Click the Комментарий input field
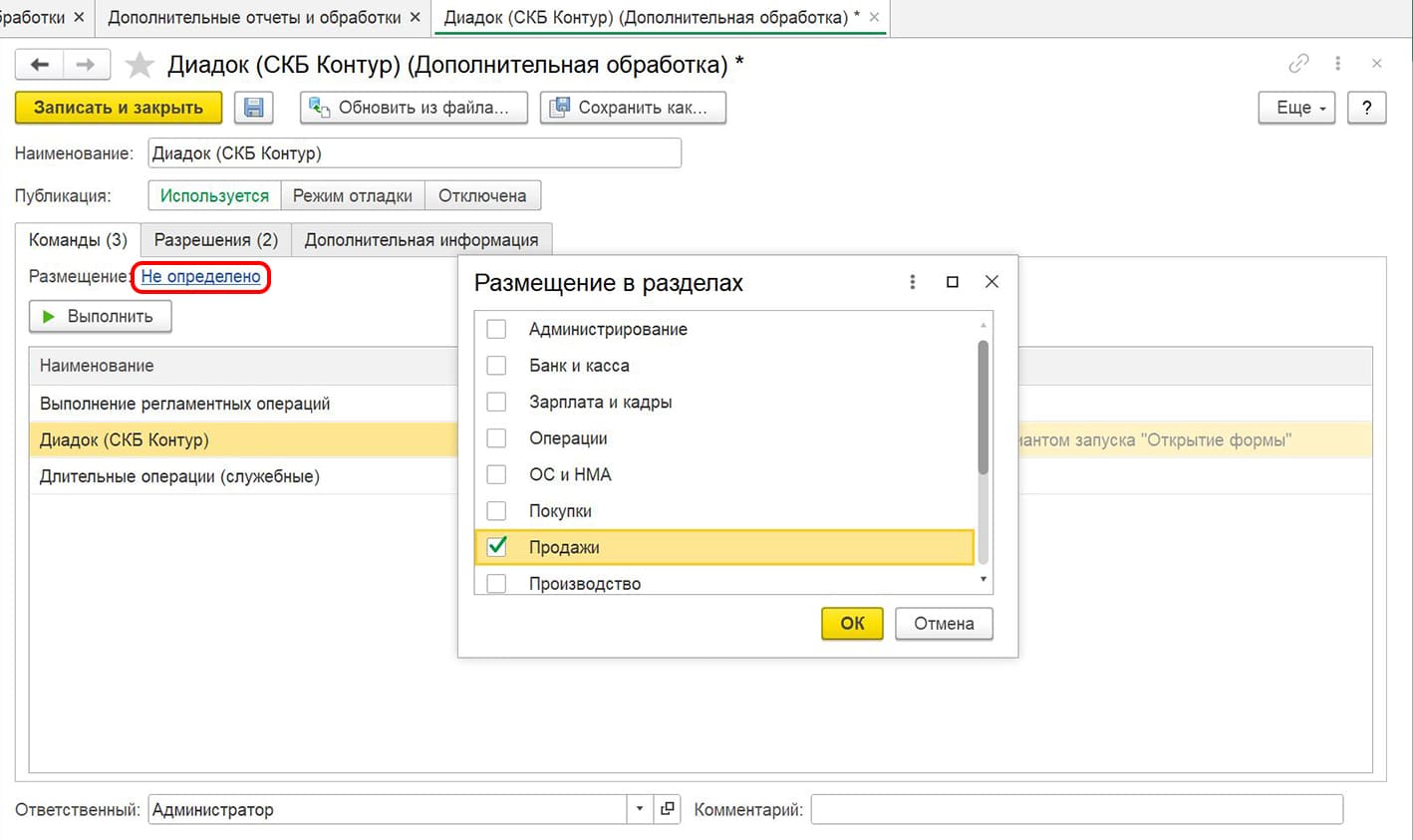 (x=1076, y=809)
